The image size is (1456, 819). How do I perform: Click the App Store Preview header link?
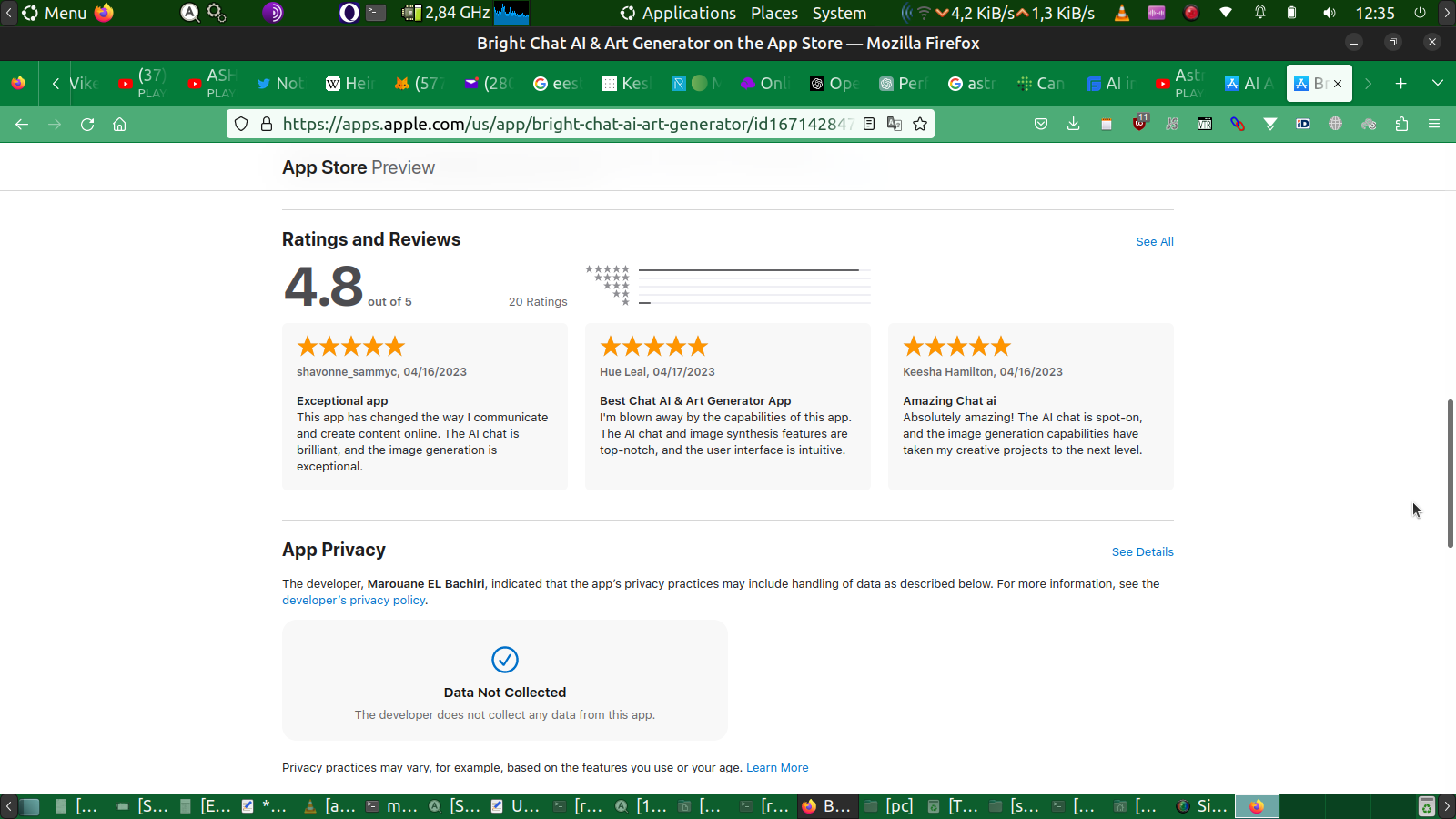[359, 167]
